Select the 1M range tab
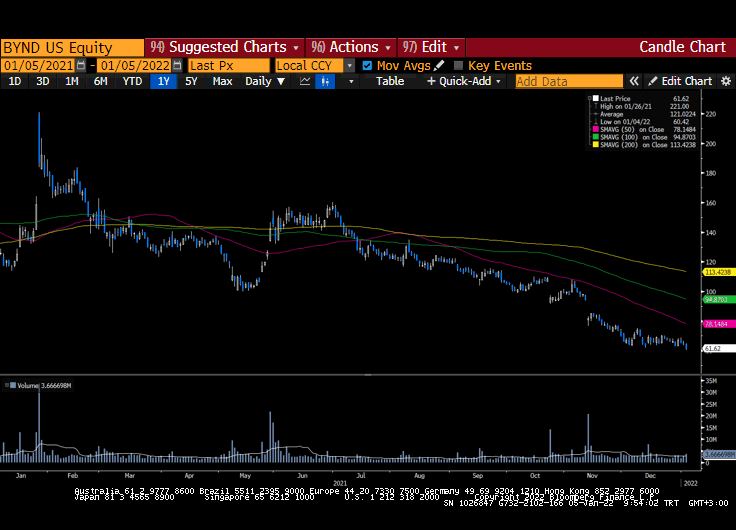 71,81
